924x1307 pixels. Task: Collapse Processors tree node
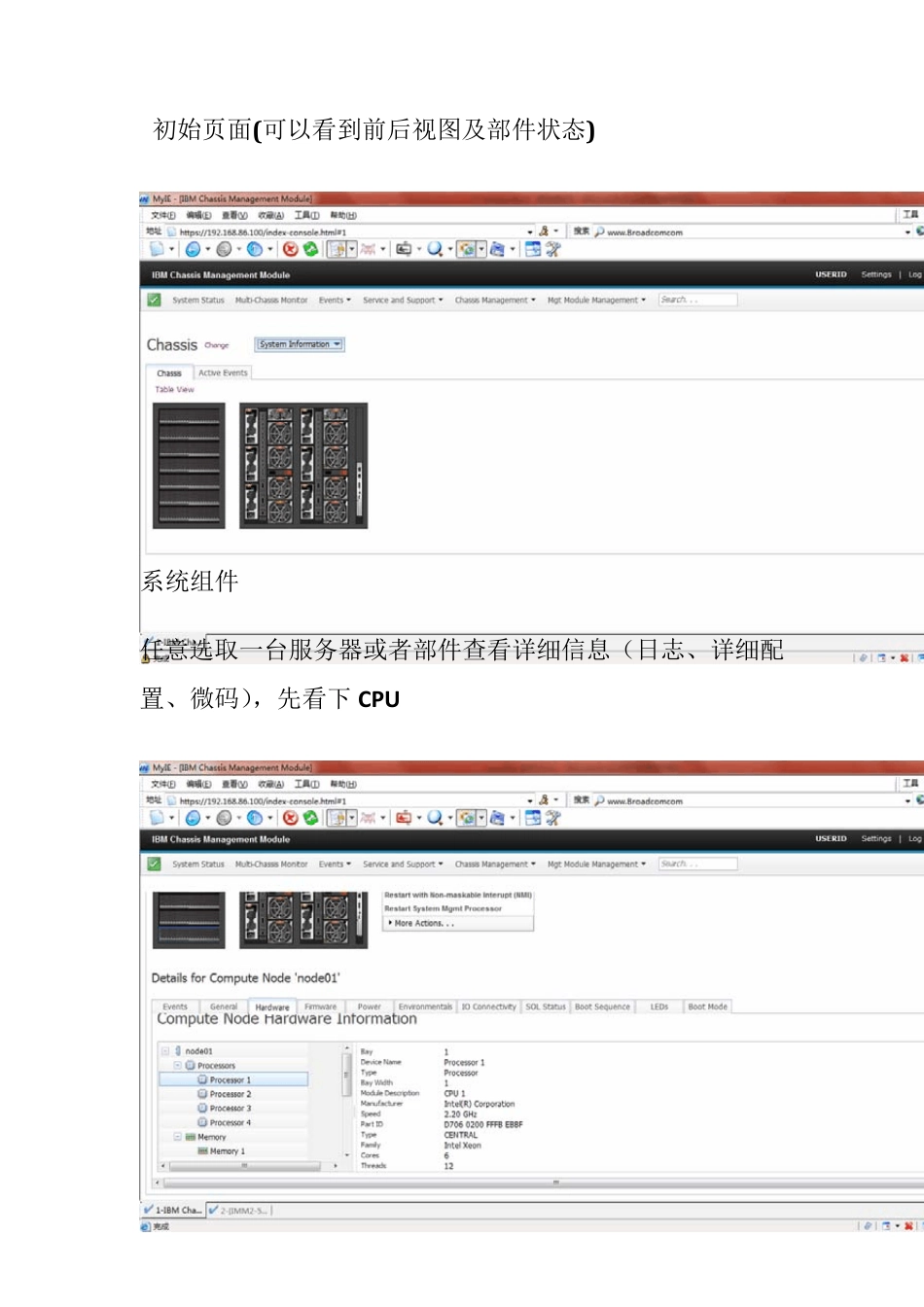[177, 1065]
